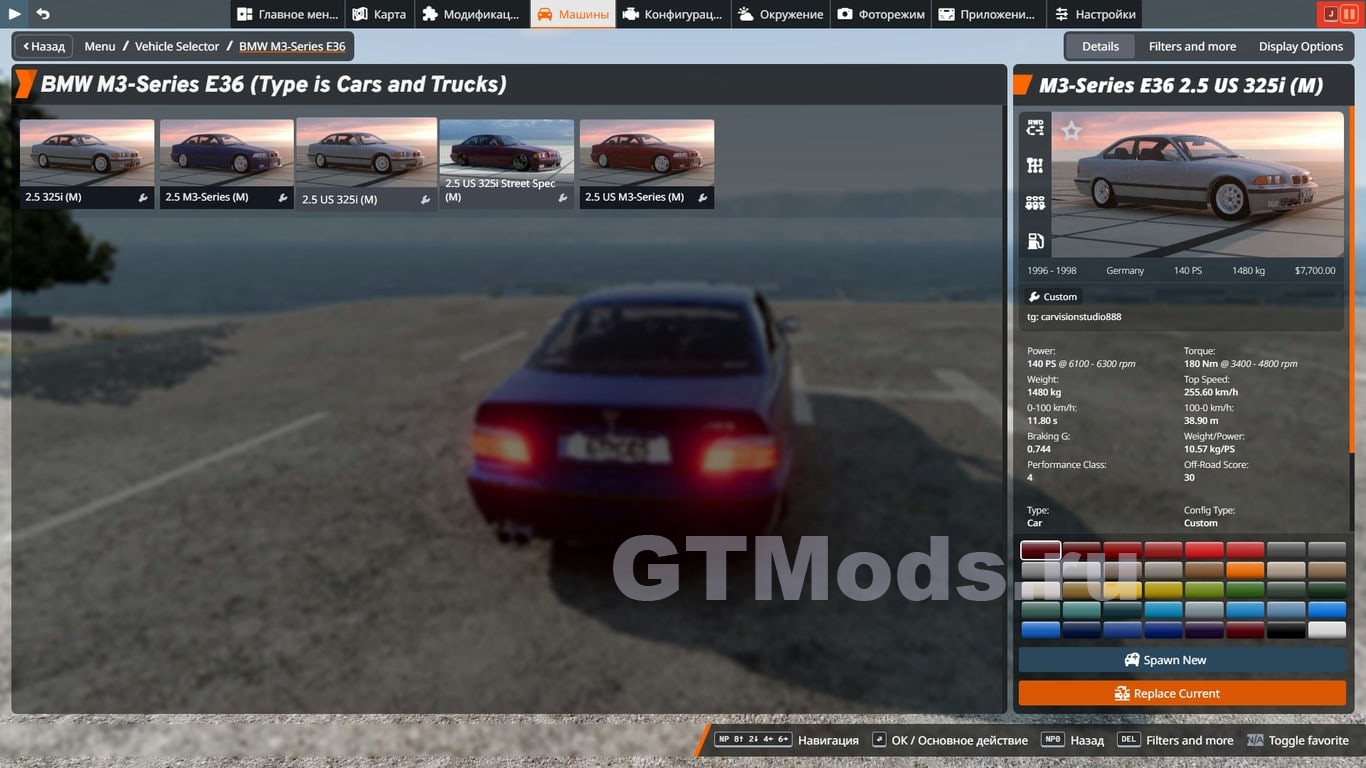
Task: Pick the bright orange paint swatch
Action: point(1245,570)
